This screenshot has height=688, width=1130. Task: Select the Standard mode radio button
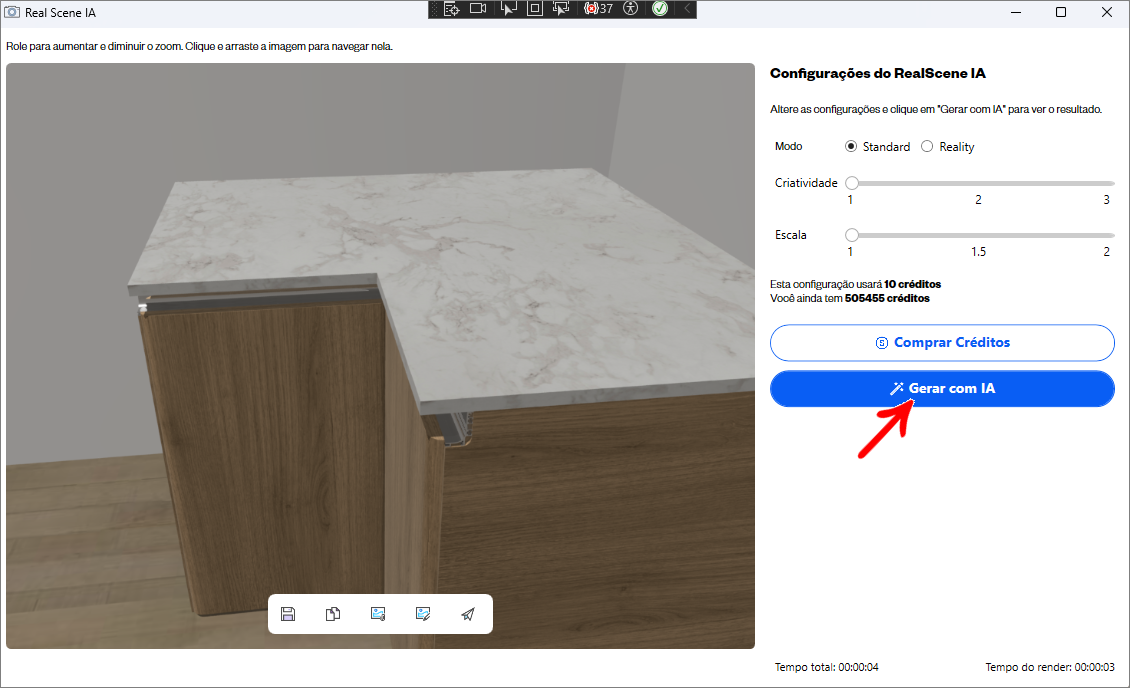pos(852,147)
